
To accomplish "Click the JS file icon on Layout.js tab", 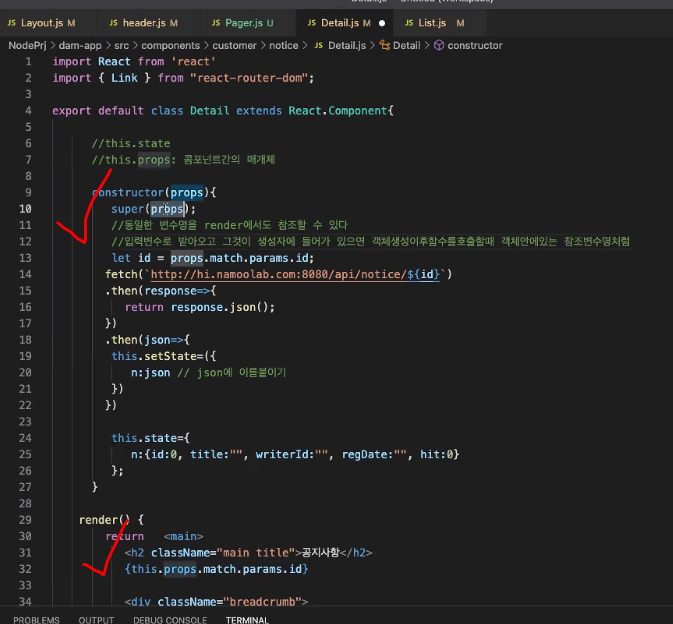I will tap(12, 23).
